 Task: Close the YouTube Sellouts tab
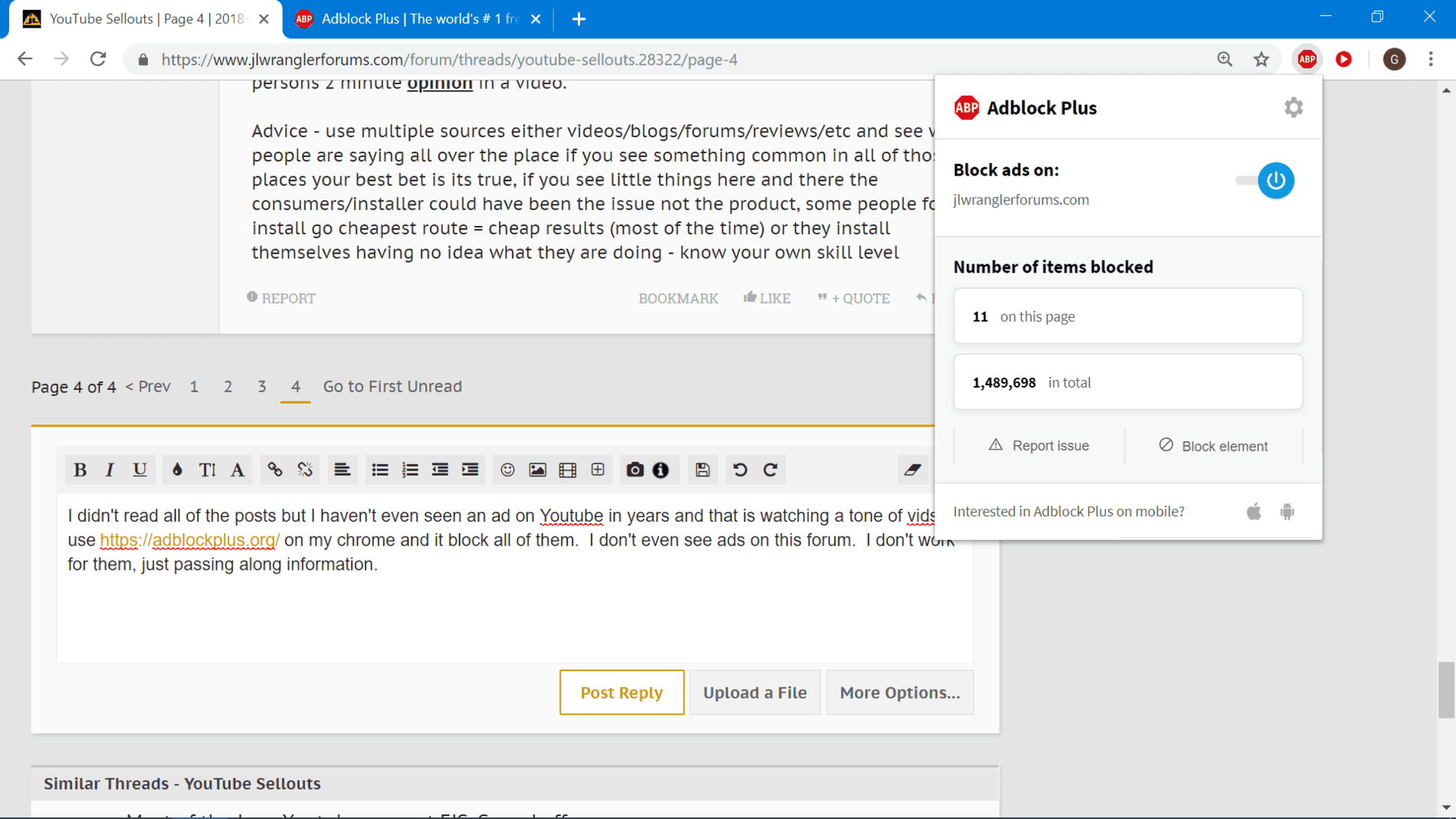point(264,19)
